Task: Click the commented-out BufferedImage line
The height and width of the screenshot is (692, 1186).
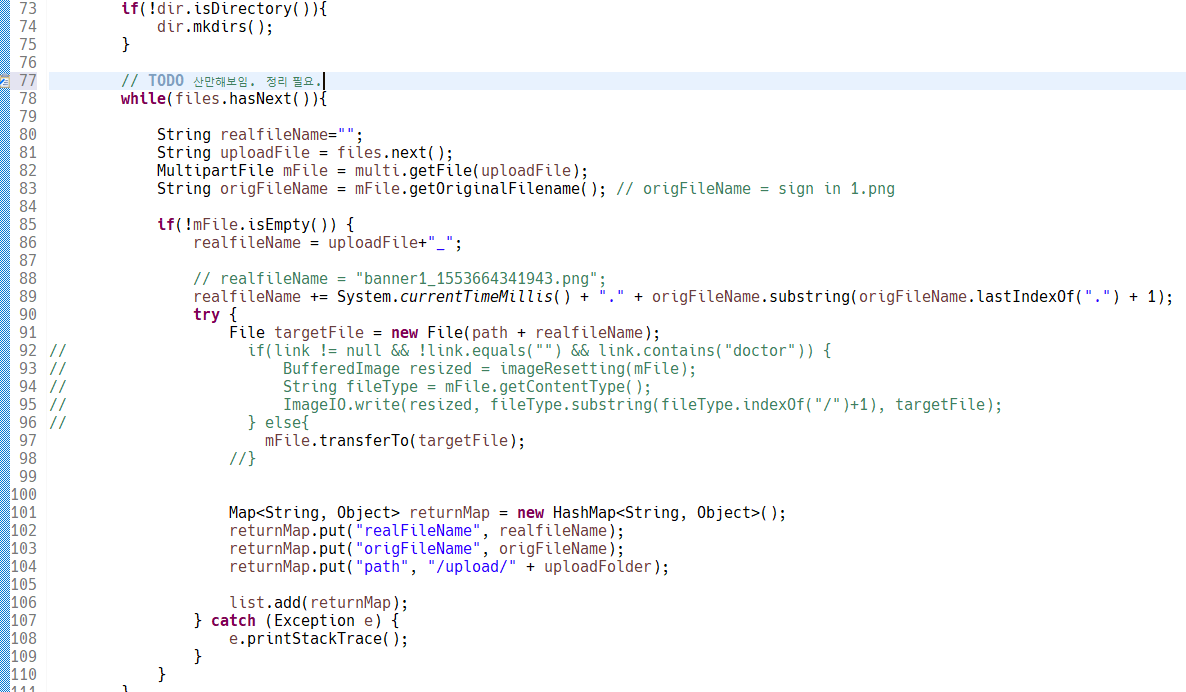Action: coord(488,369)
